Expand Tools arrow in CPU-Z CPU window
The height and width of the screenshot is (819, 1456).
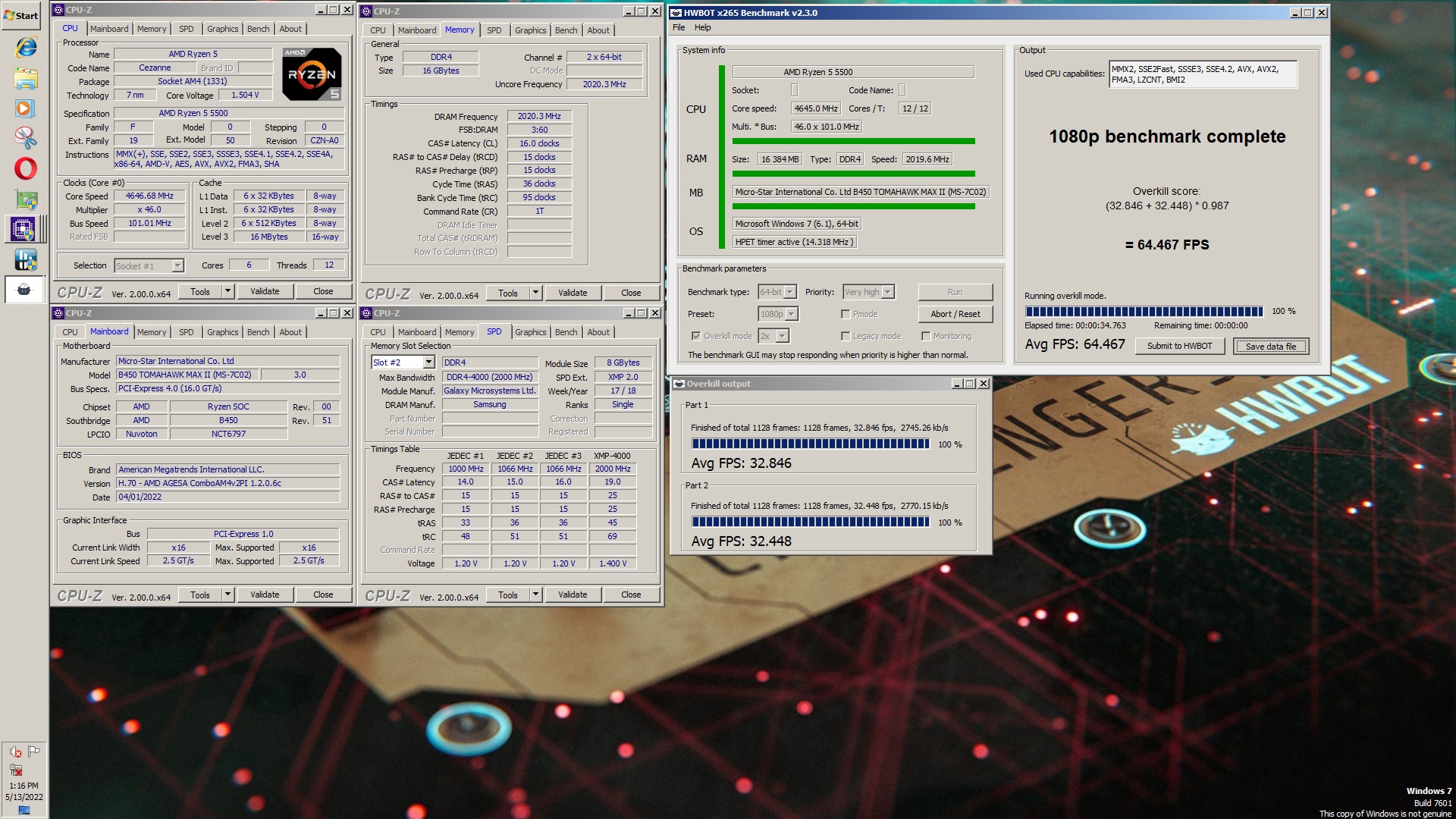pos(227,291)
